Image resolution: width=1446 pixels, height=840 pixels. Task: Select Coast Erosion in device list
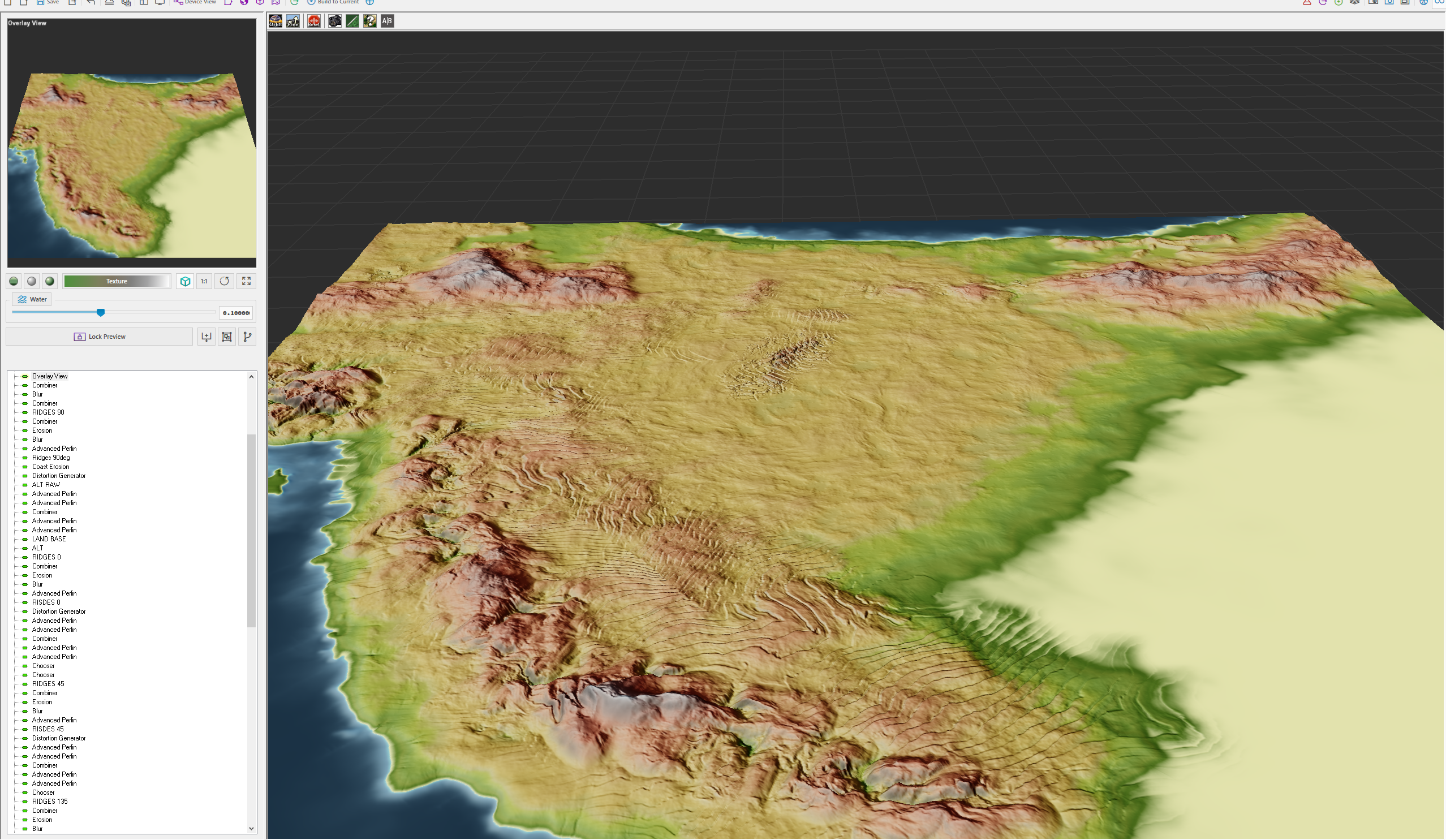(x=50, y=467)
